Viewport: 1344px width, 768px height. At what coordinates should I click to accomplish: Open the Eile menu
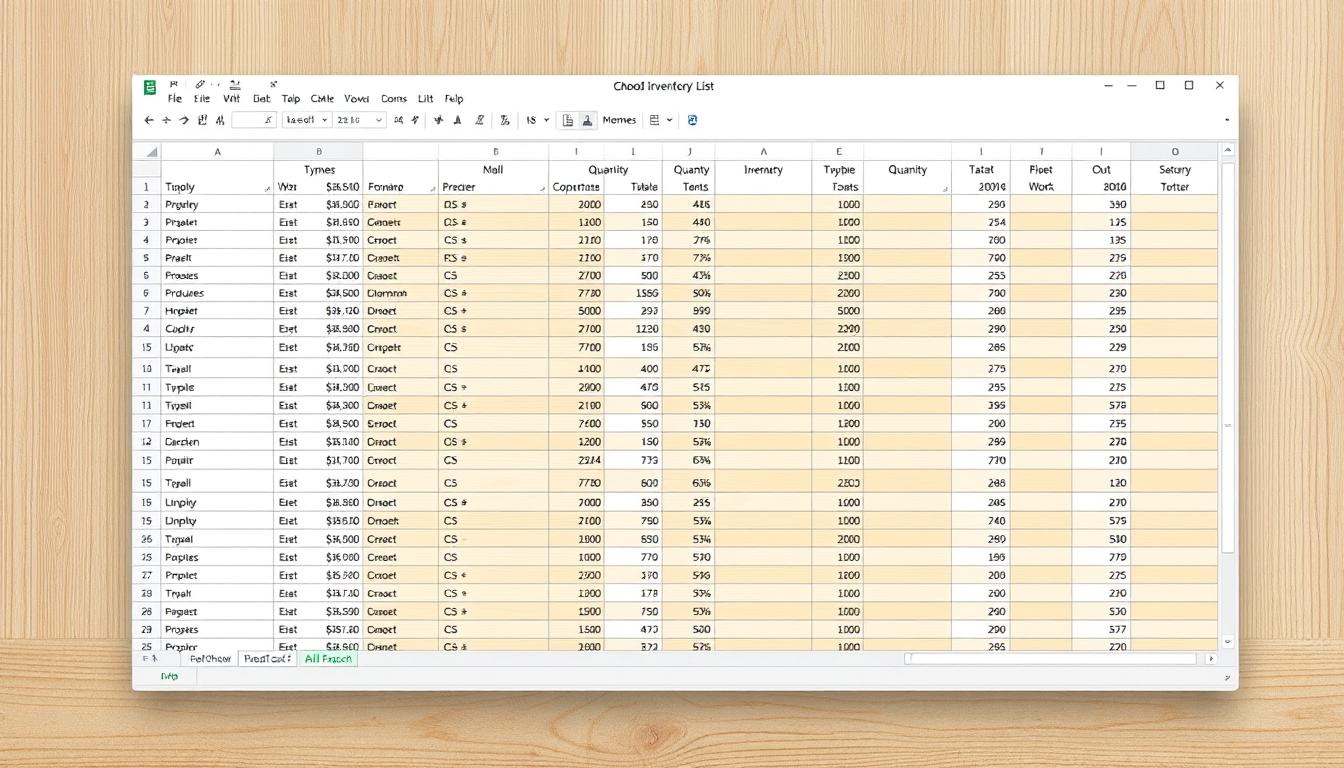[x=202, y=99]
